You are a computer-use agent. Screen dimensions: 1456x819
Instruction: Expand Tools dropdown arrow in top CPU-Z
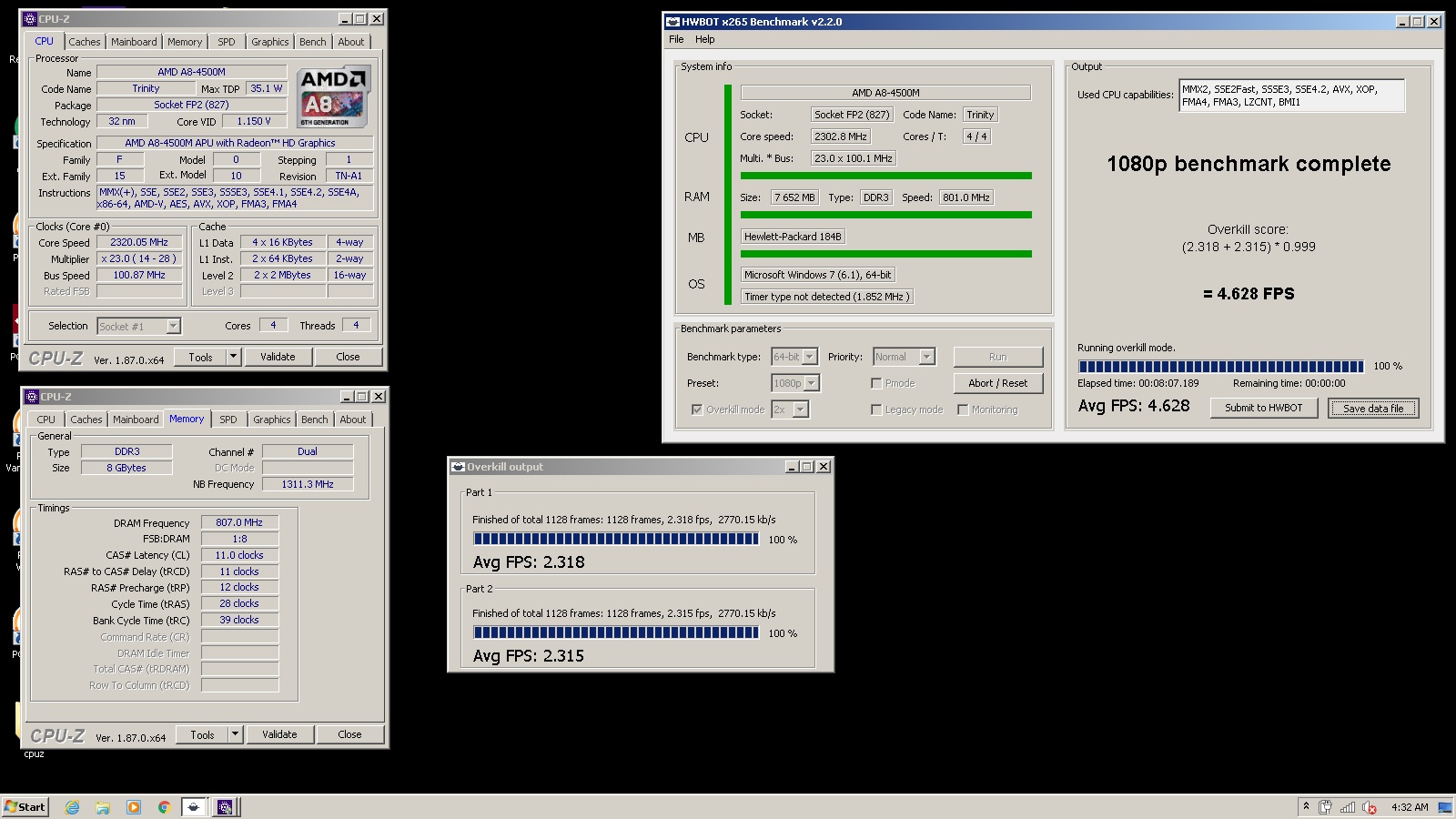234,357
